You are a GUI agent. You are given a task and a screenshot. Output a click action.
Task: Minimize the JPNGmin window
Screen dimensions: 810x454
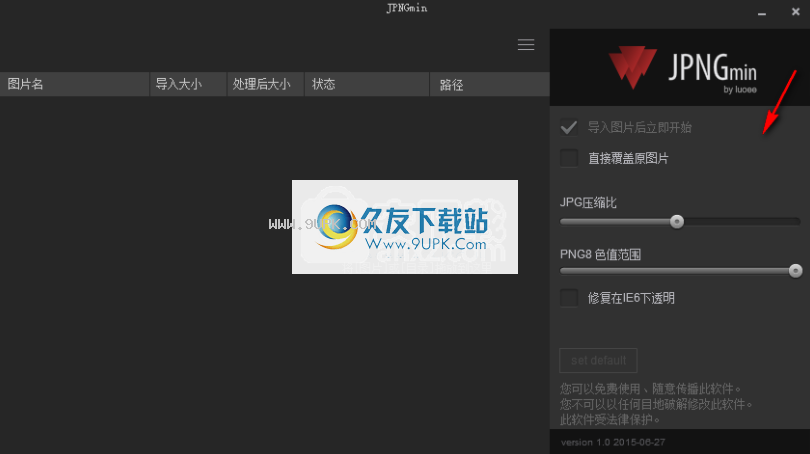coord(762,13)
